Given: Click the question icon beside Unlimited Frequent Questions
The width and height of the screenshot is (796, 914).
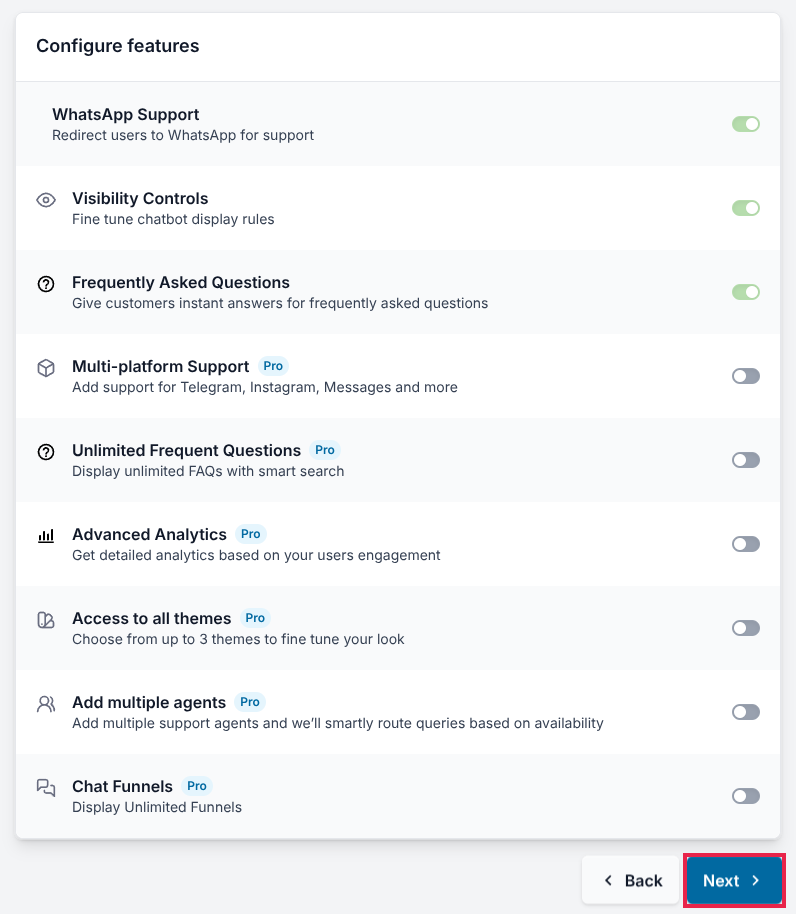Looking at the screenshot, I should coord(46,452).
